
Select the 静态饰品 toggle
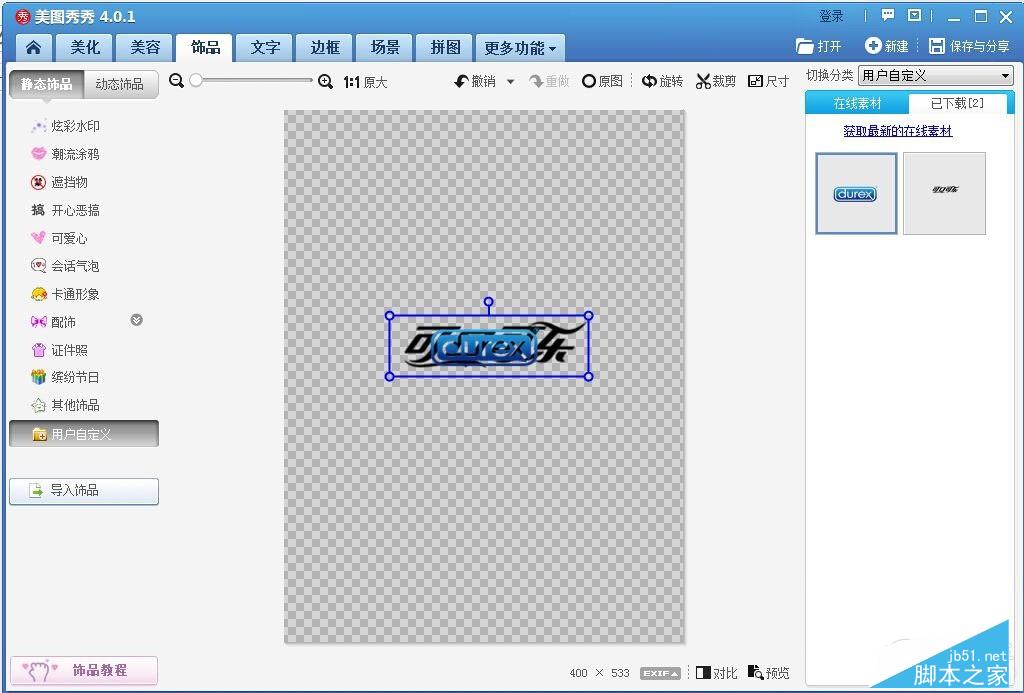(x=46, y=84)
